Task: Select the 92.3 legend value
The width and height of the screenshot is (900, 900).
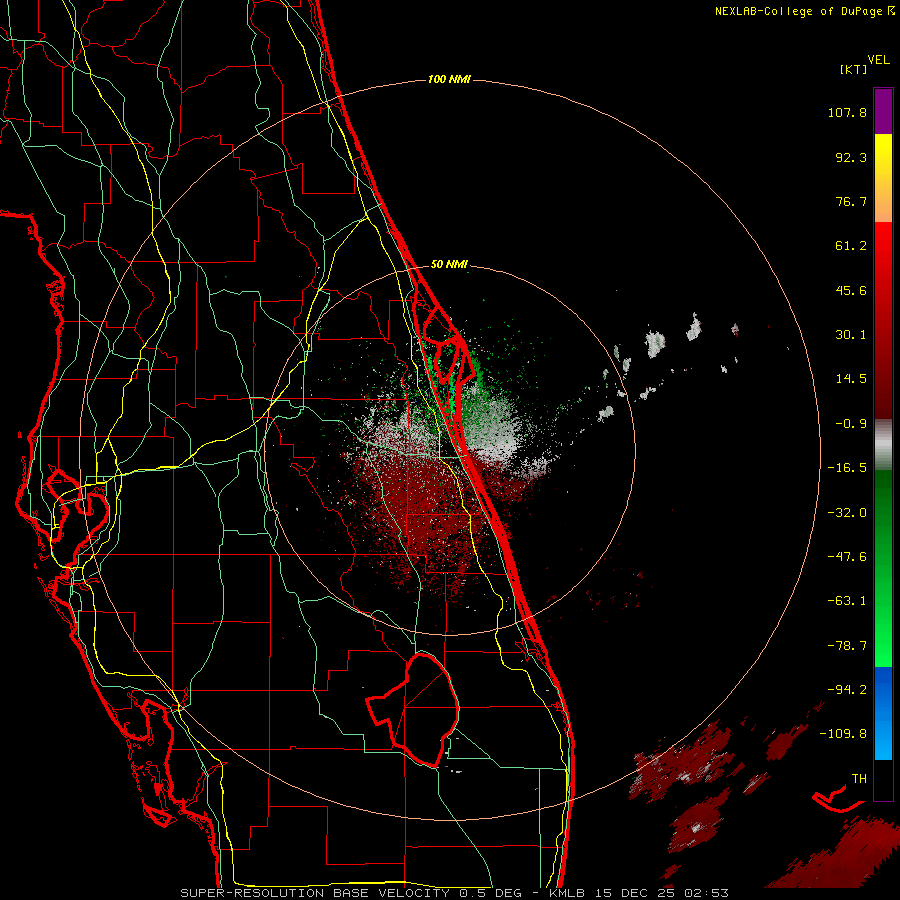Action: pos(851,157)
